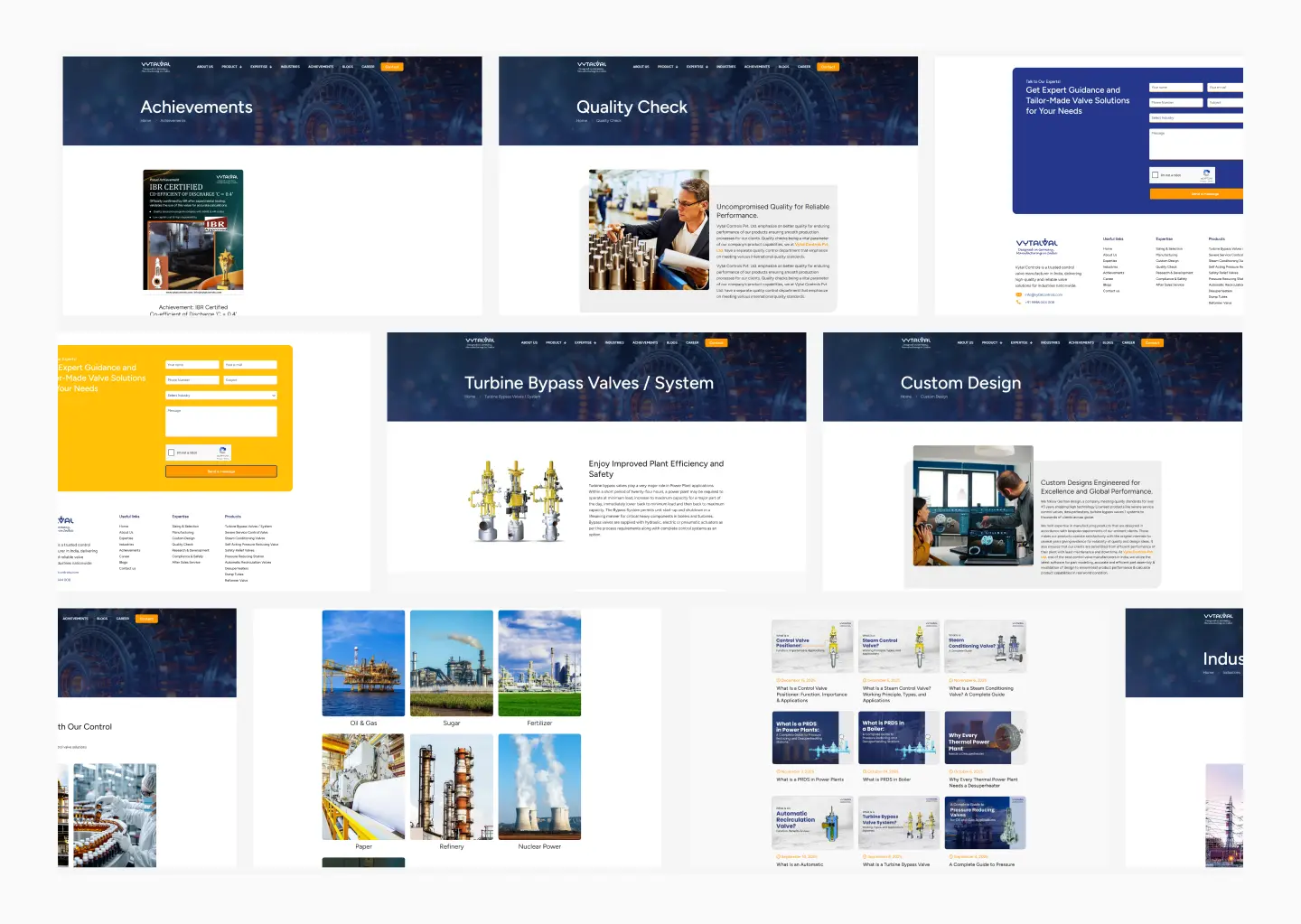Check "I'm not a robot" in yellow form
Screen dimensions: 1301x924
tap(172, 453)
